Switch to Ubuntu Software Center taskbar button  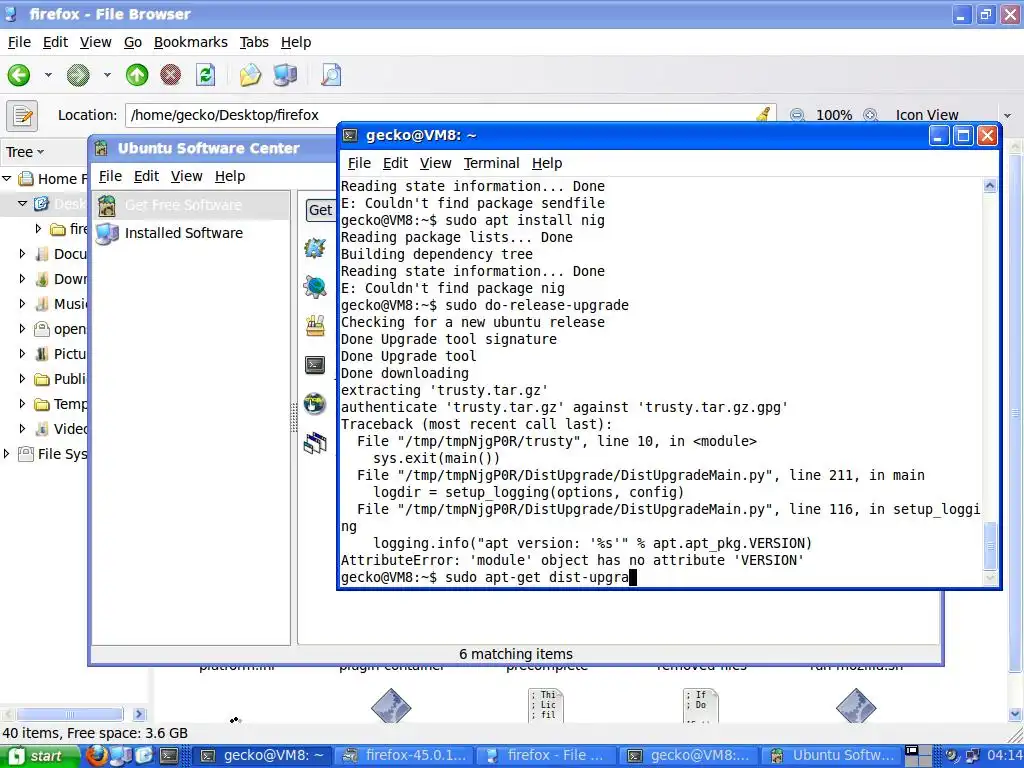point(833,756)
